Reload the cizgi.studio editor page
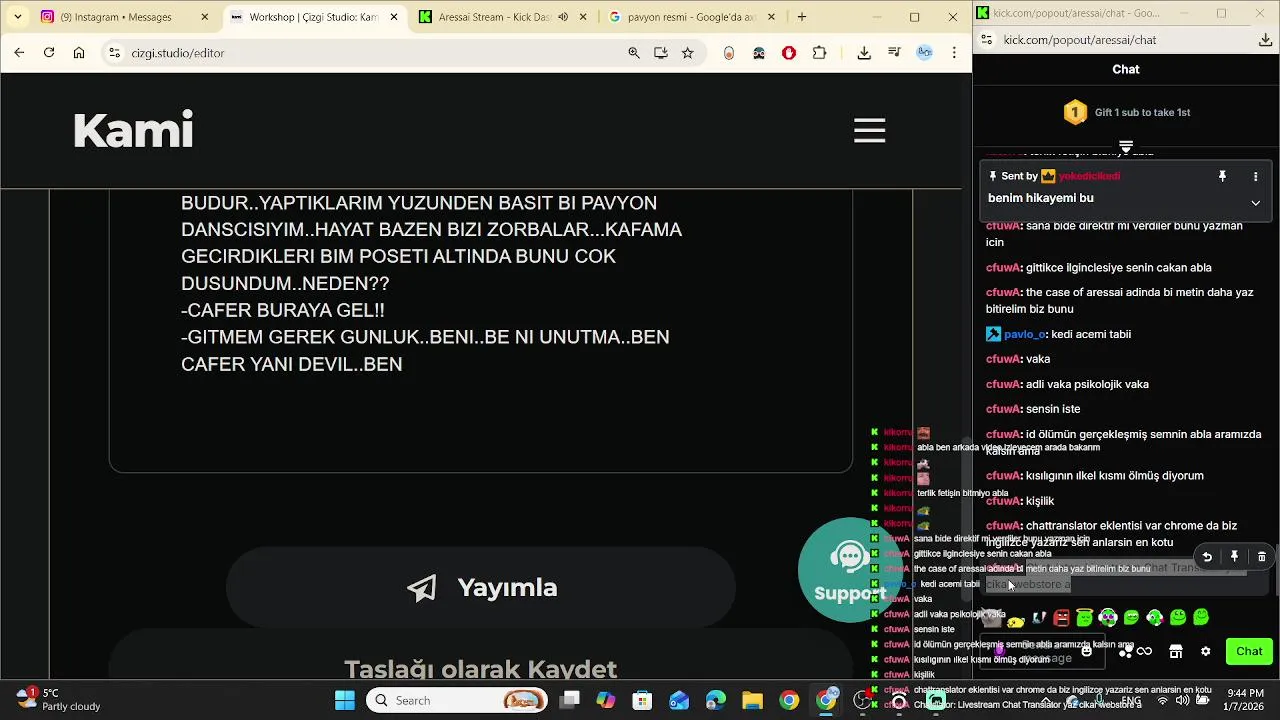Image resolution: width=1280 pixels, height=720 pixels. [49, 53]
